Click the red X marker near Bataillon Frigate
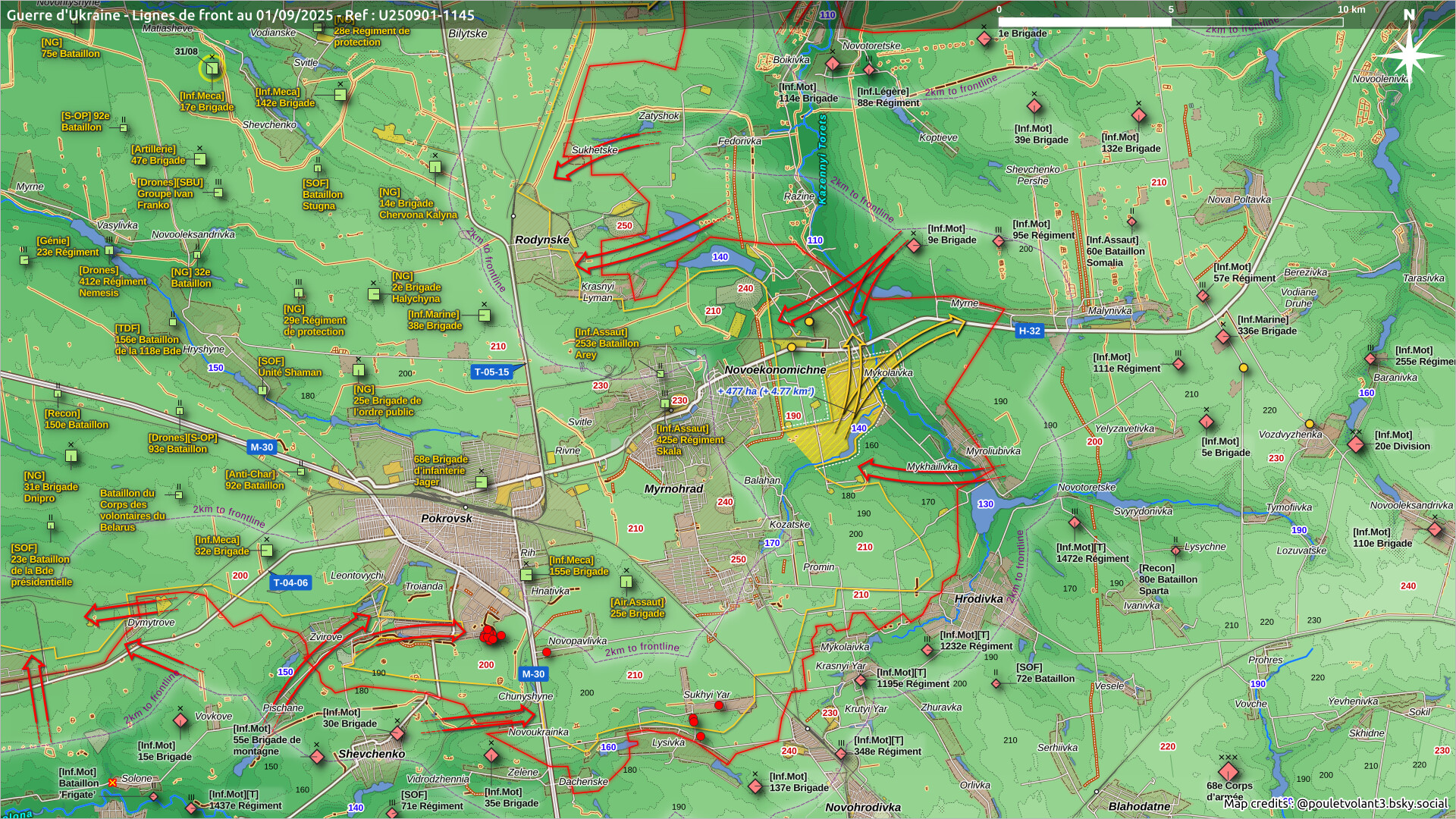 click(x=112, y=782)
